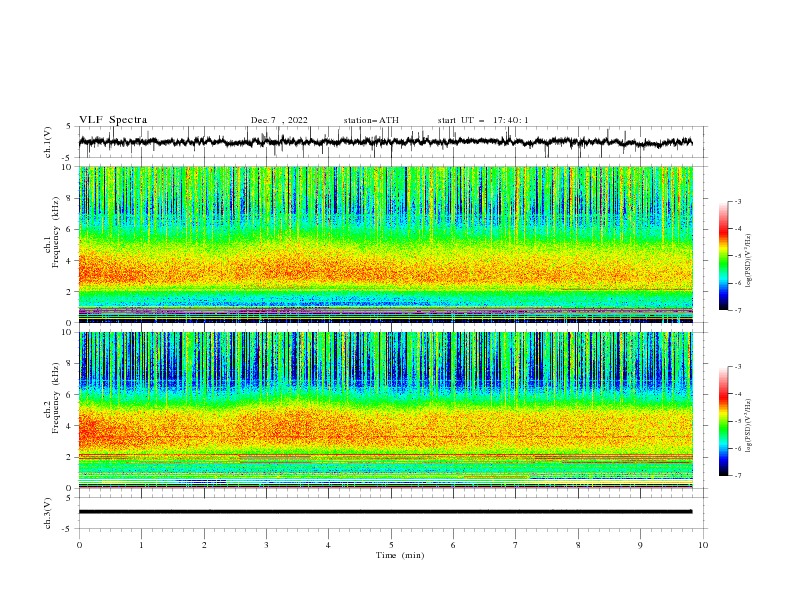Click the ch.1 colorbar "log(PSD)(V²/Hz)" label
The height and width of the screenshot is (612, 792).
click(748, 261)
